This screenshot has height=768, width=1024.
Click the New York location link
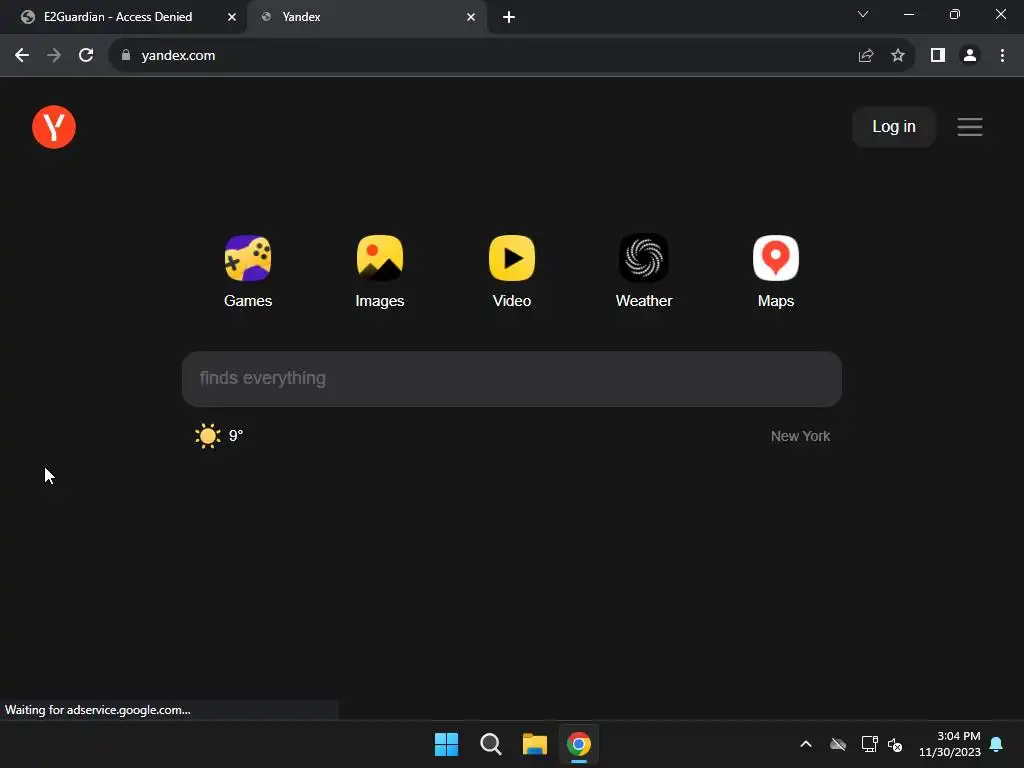coord(800,436)
